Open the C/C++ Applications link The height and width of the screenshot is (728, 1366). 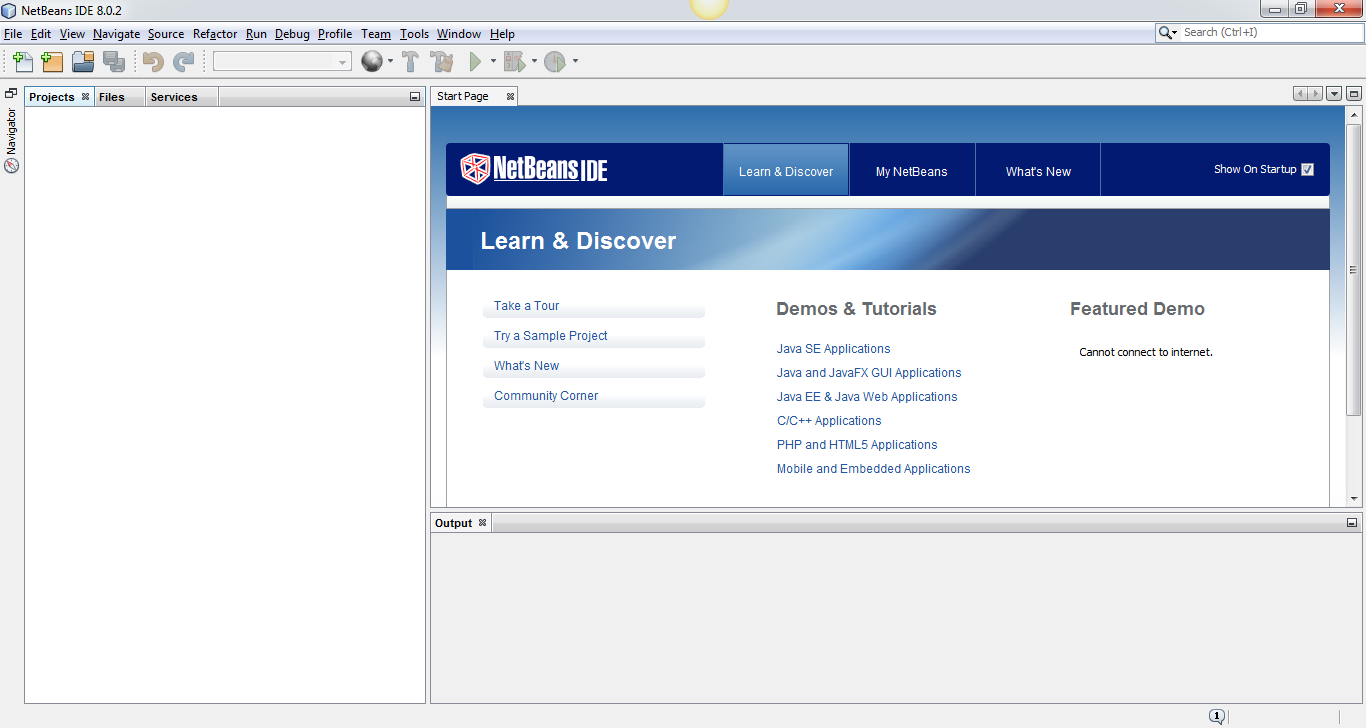click(829, 421)
